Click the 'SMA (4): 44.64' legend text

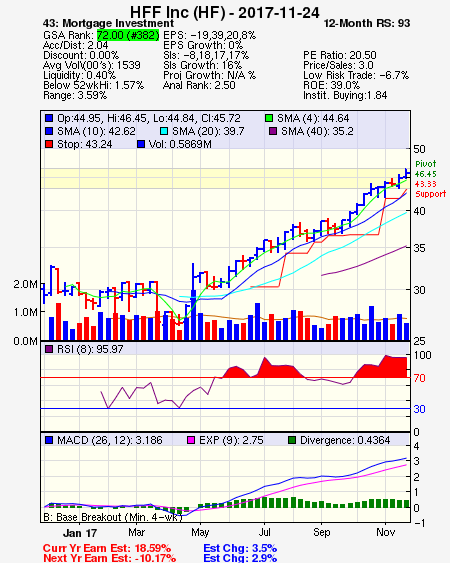313,118
